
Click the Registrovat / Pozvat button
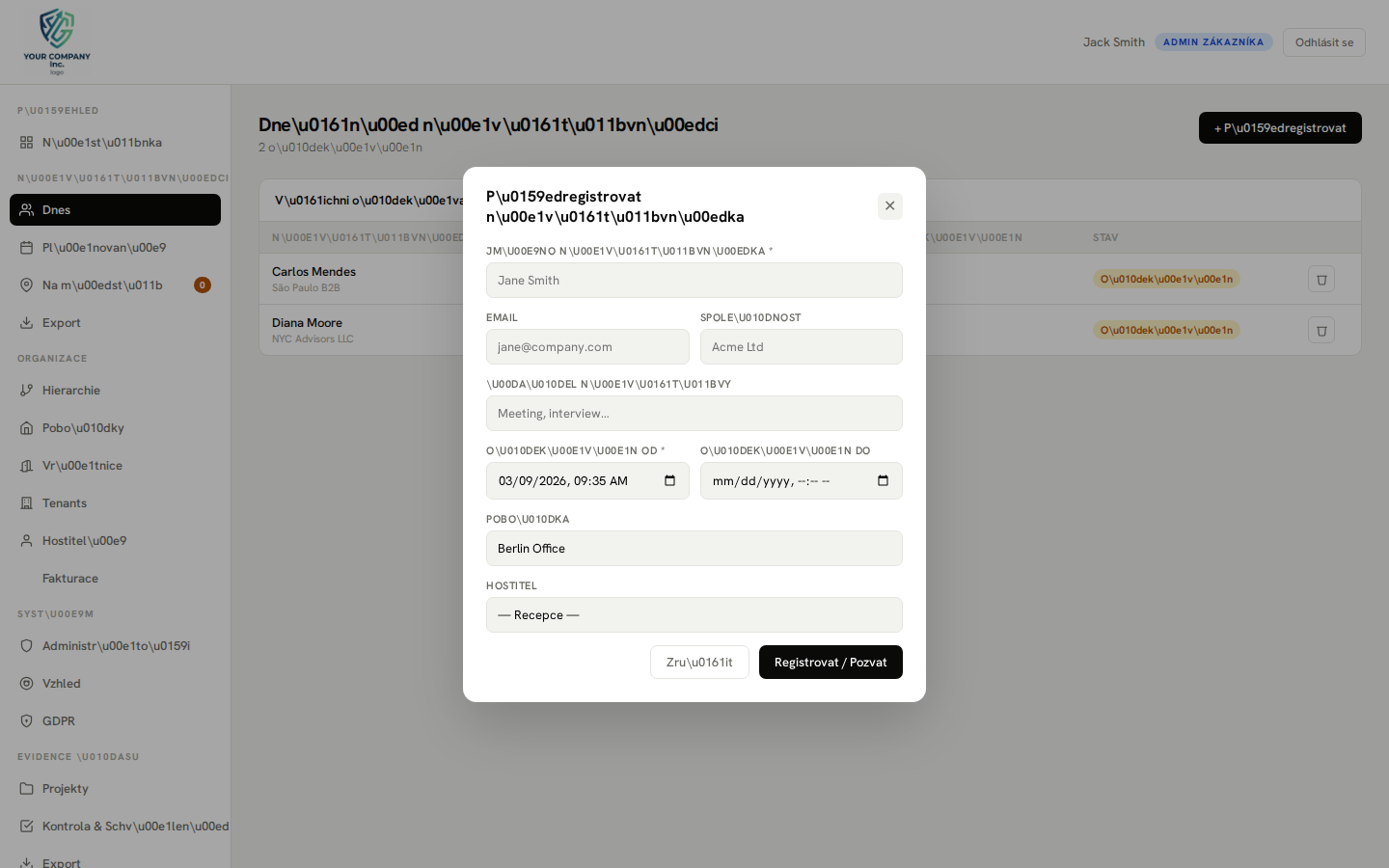tap(831, 662)
